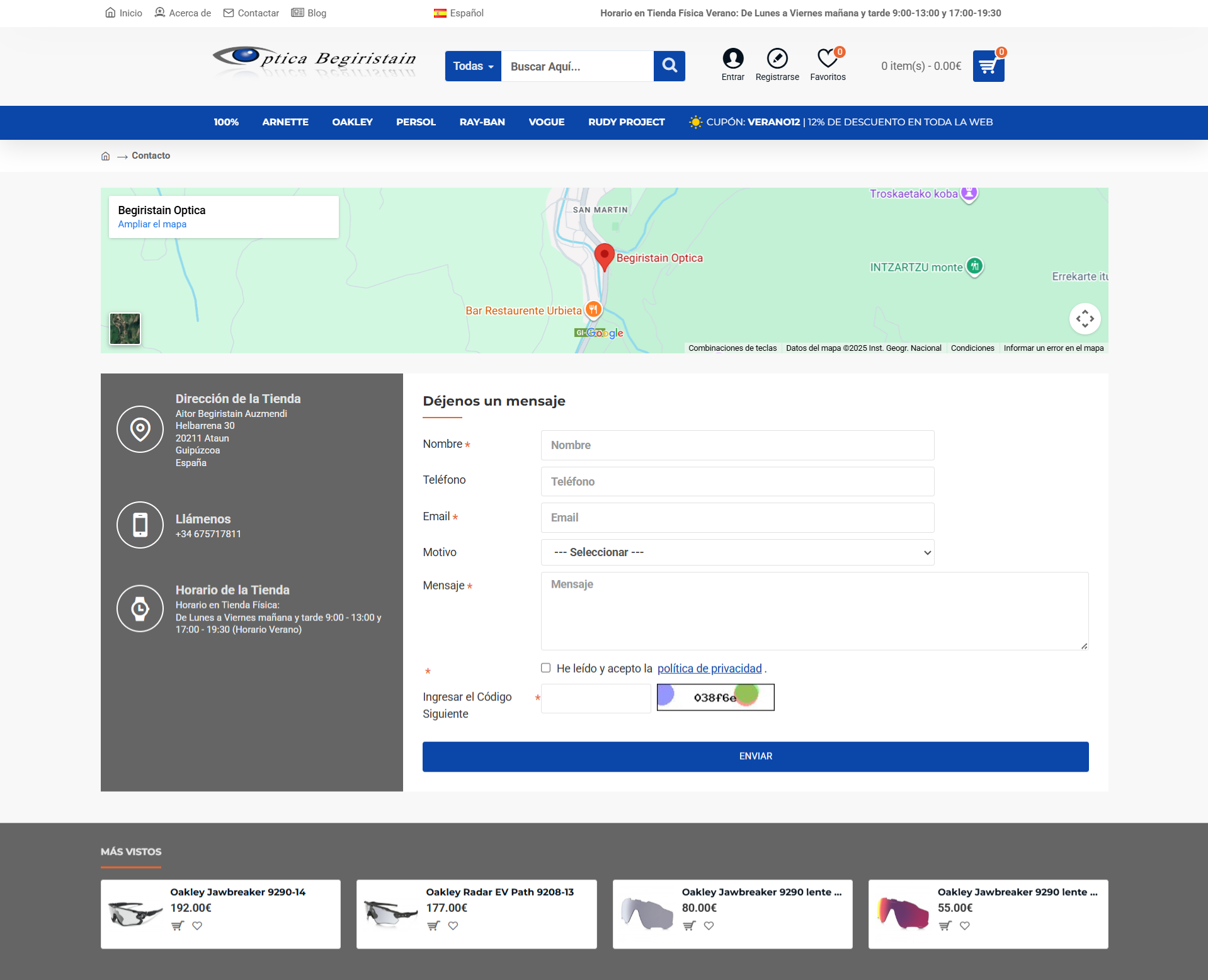Click the Email input field
Image resolution: width=1208 pixels, height=980 pixels.
coord(737,518)
